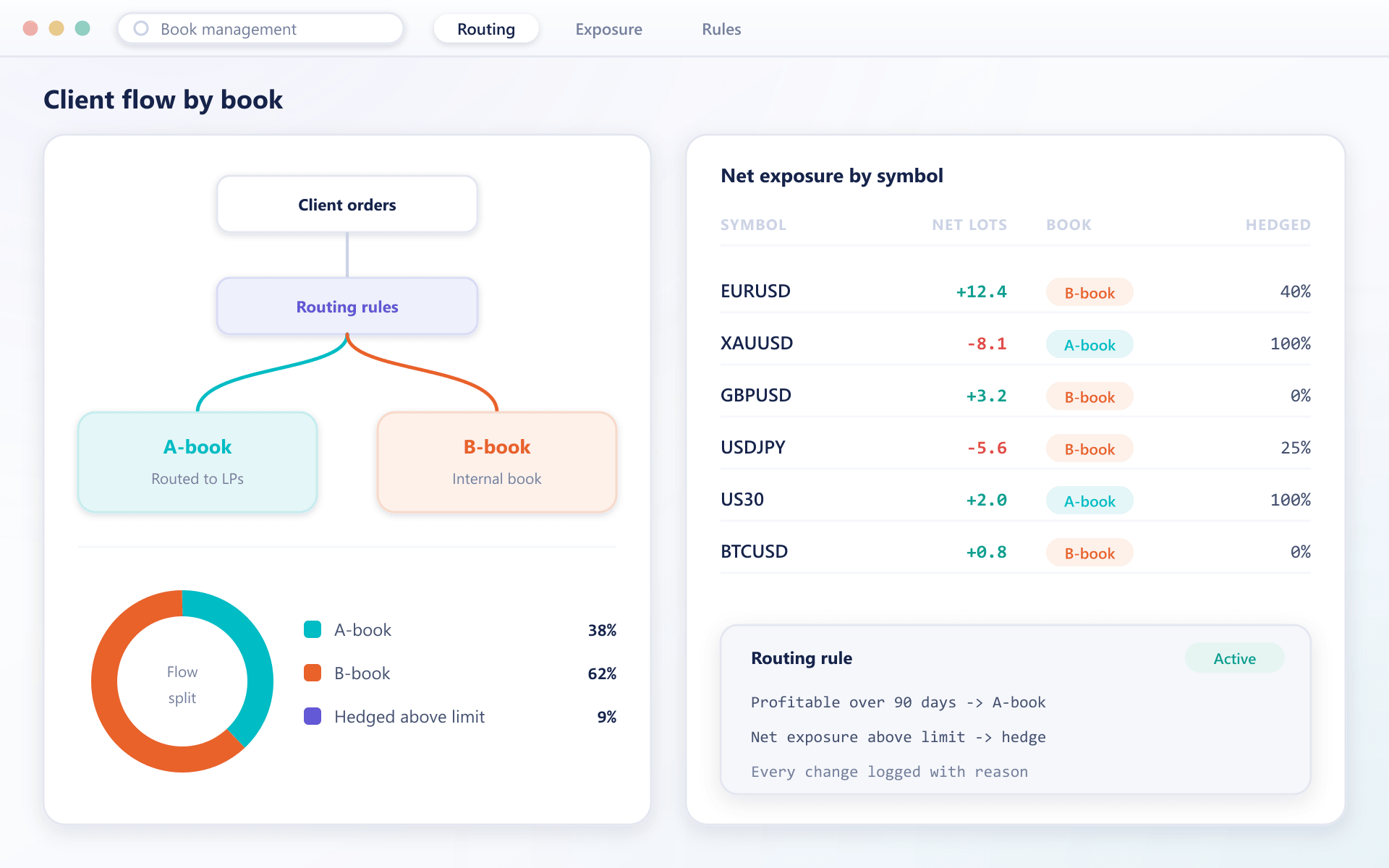Select the GBPUSD symbol row
This screenshot has width=1389, height=868.
(x=1016, y=396)
